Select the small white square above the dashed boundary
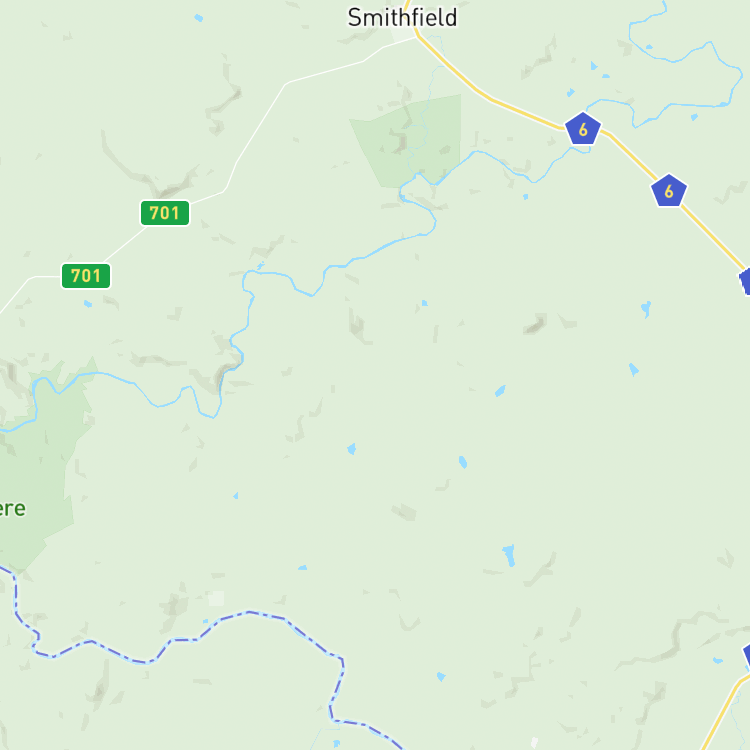750x750 pixels. pos(216,598)
